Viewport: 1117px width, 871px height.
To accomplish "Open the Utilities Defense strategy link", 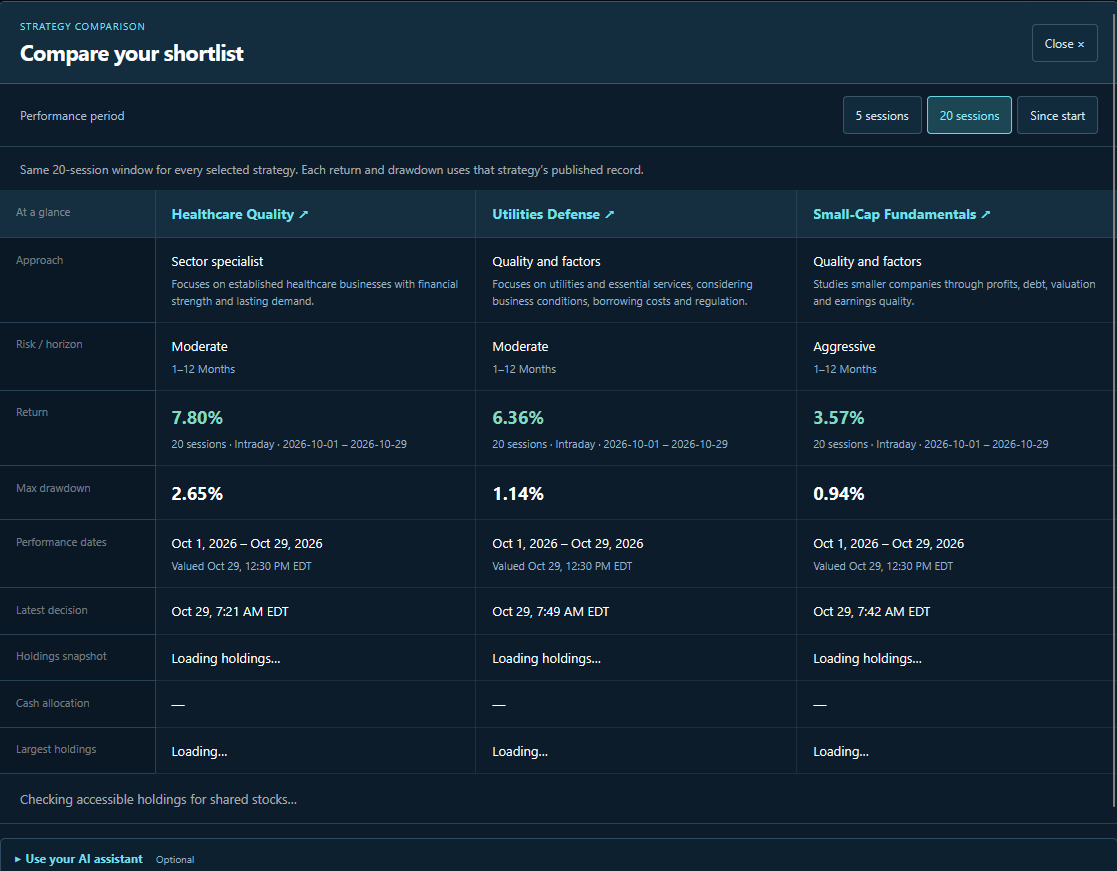I will 554,214.
